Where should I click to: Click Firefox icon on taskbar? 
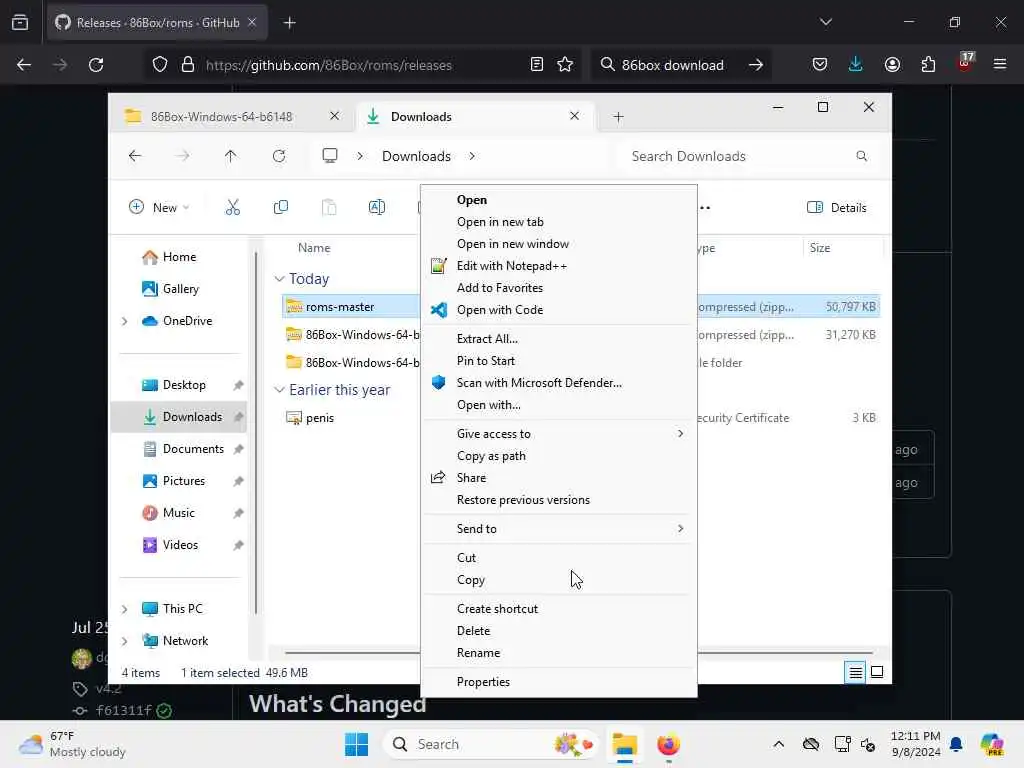668,744
